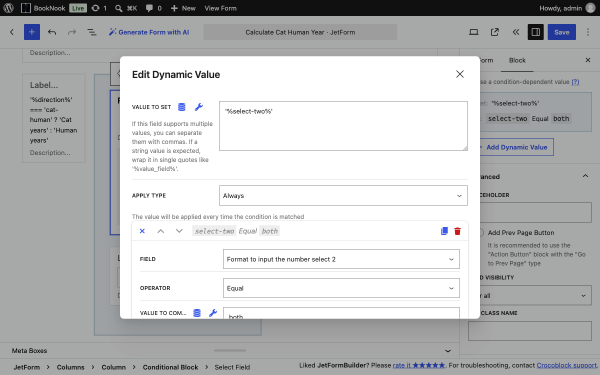Open updates icon in admin bar
Viewport: 600px width, 375px height.
coord(99,8)
